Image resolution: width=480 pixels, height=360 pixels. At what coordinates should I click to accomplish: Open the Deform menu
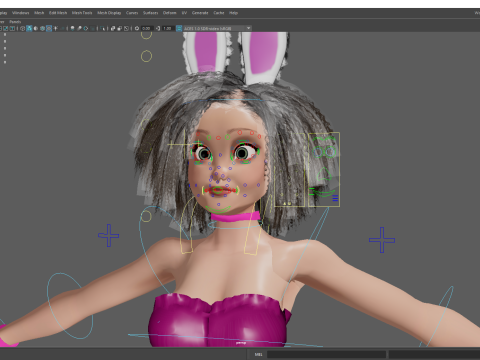[170, 13]
